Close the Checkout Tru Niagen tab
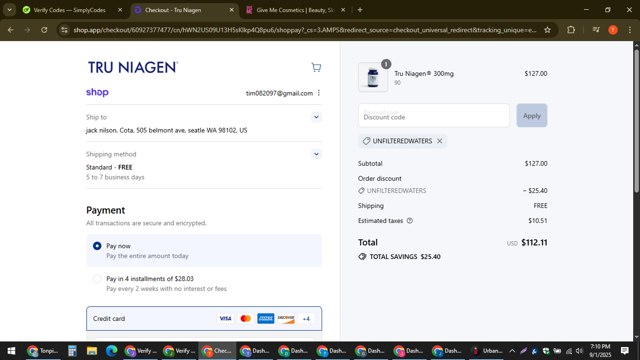The width and height of the screenshot is (640, 360). tap(231, 10)
